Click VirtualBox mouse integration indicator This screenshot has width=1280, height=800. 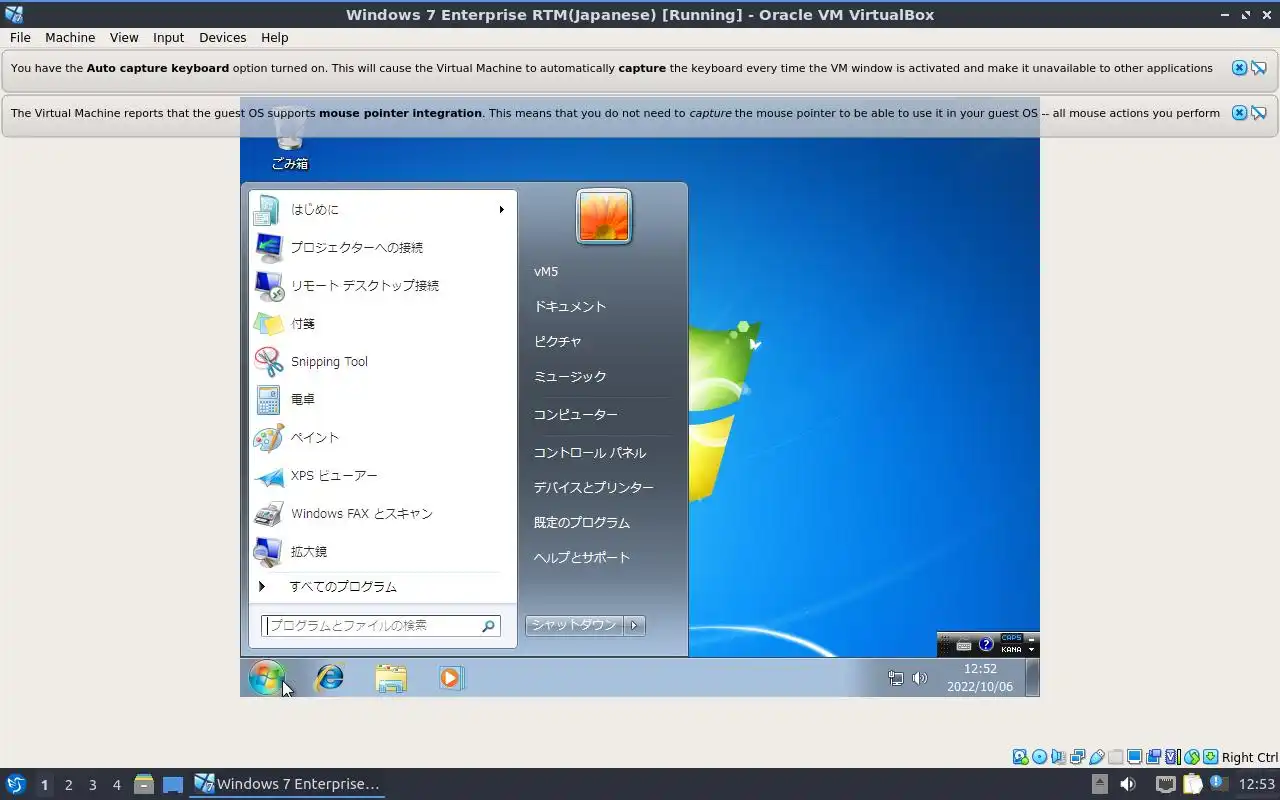[x=1192, y=757]
